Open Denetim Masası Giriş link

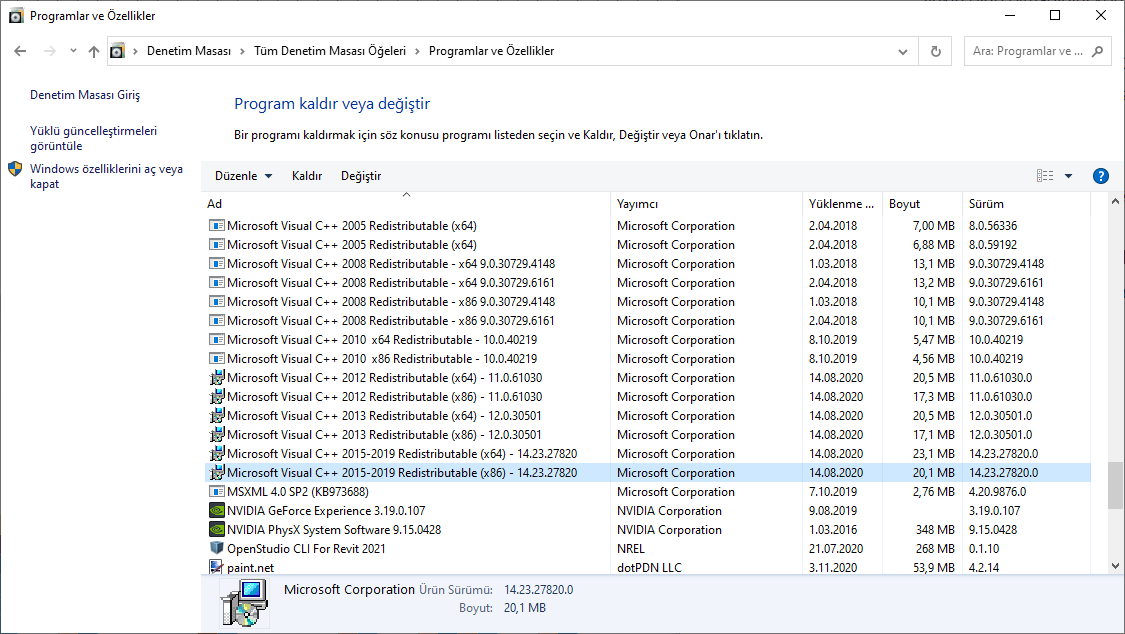coord(85,95)
